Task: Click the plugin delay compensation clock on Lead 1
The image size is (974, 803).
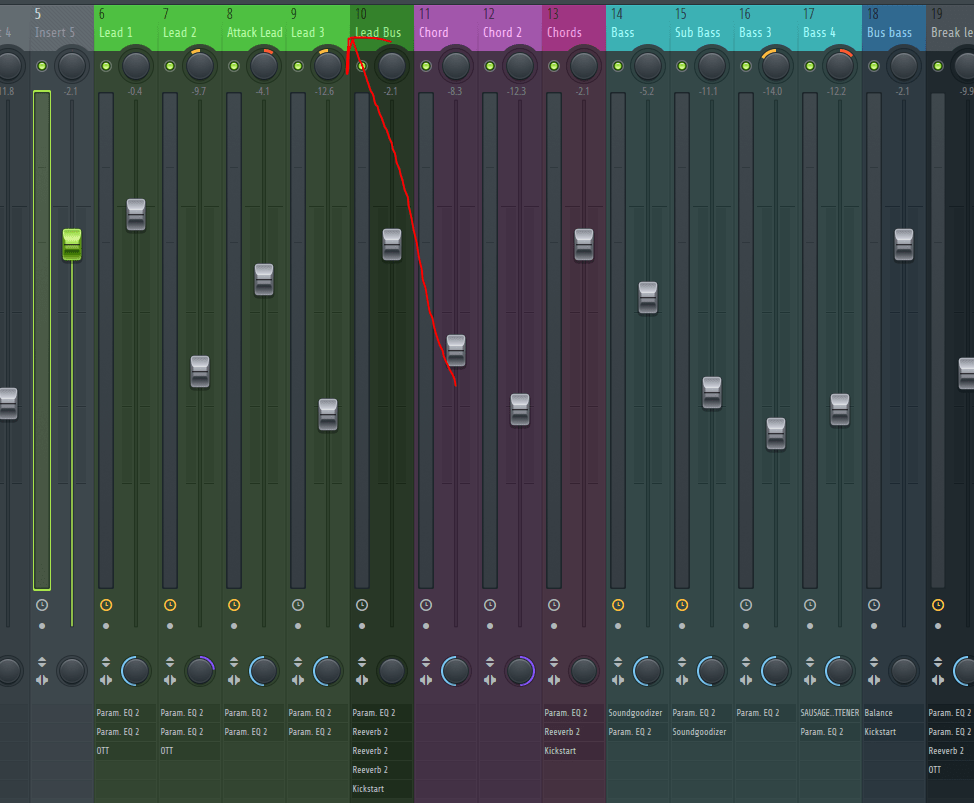Action: [x=105, y=604]
